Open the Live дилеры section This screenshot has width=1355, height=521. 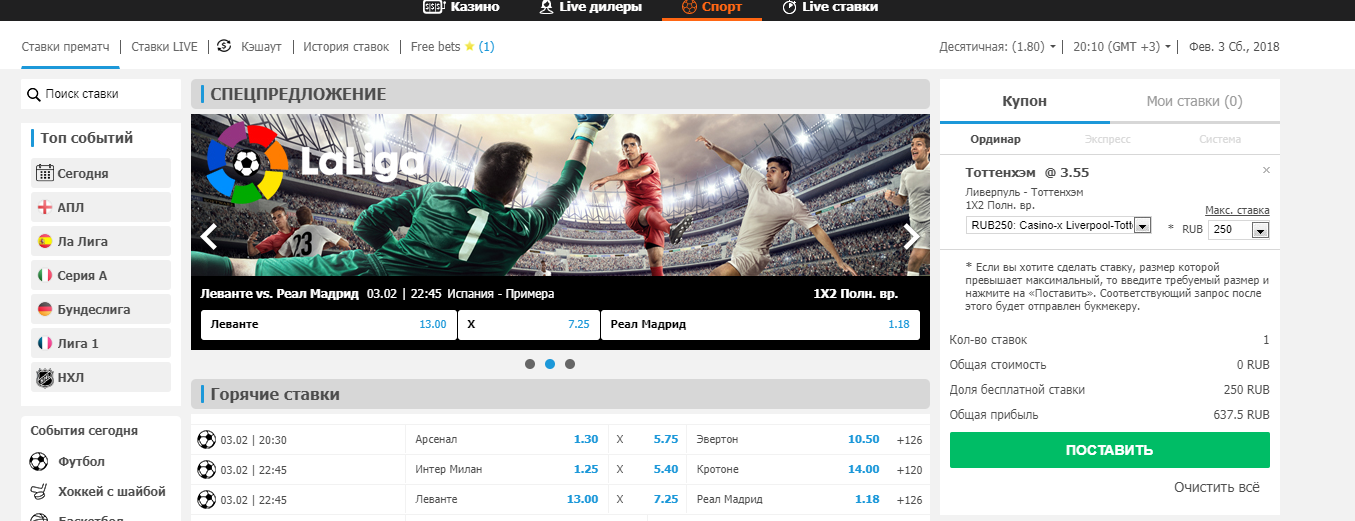click(593, 7)
